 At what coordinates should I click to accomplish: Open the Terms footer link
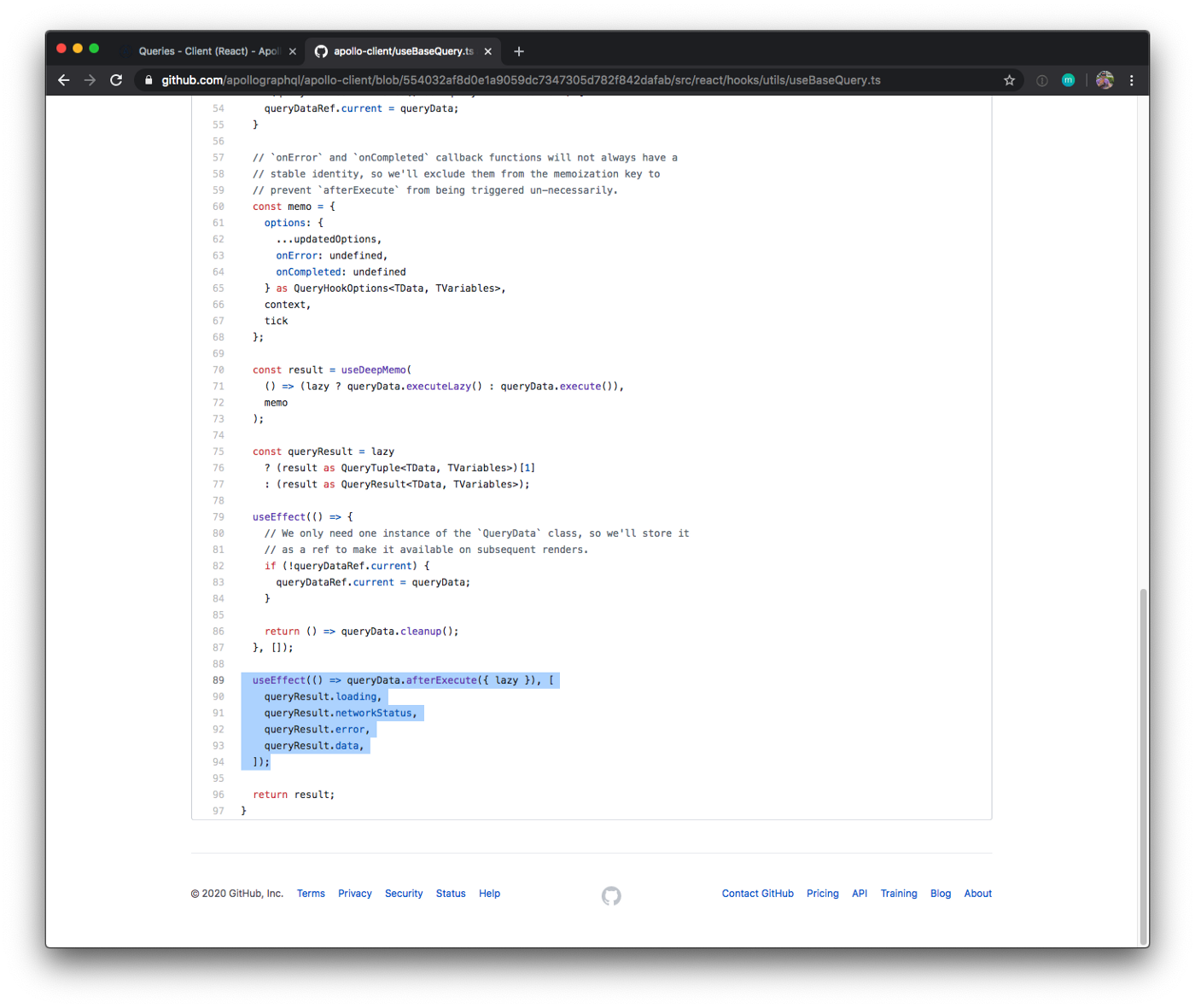(x=311, y=894)
